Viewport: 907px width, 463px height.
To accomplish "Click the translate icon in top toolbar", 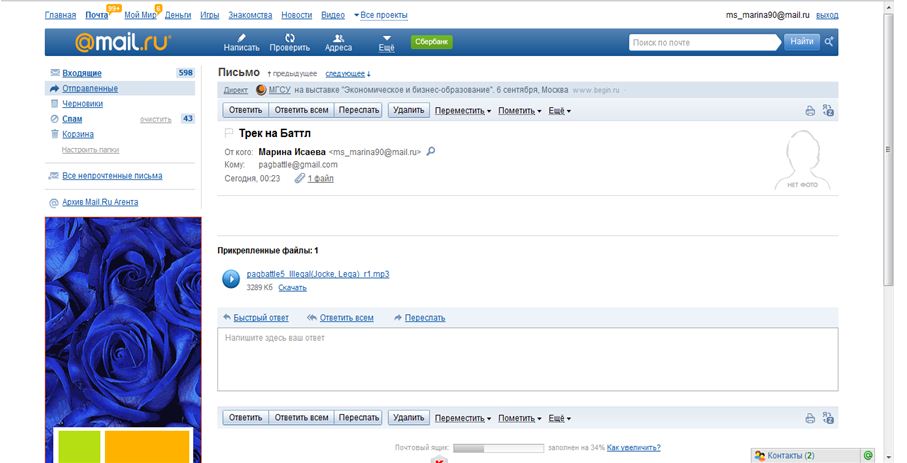I will point(828,111).
